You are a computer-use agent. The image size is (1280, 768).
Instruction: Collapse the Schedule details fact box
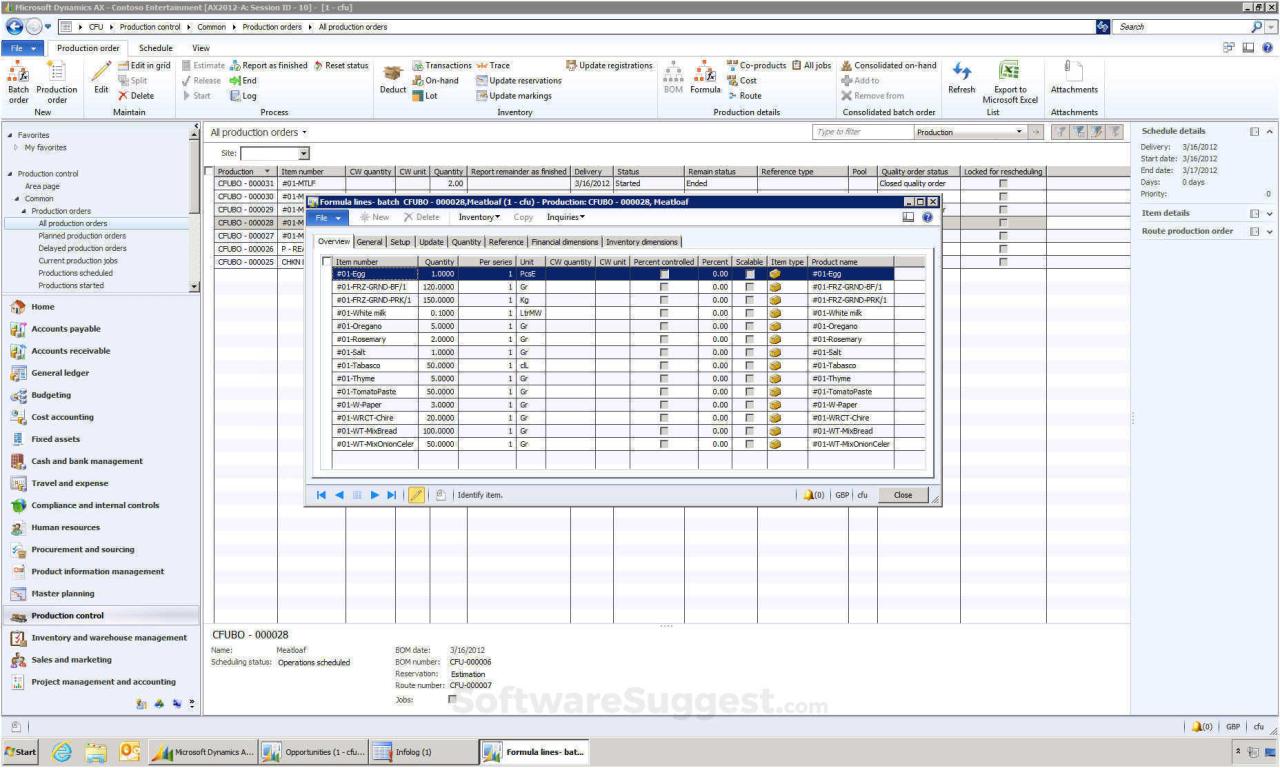pos(1270,131)
